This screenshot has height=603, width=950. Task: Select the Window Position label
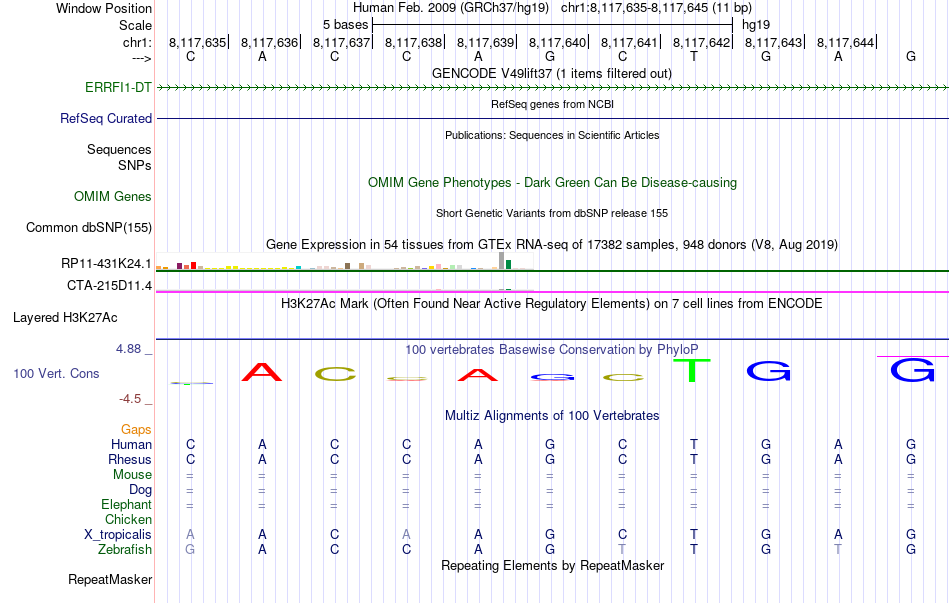point(104,8)
